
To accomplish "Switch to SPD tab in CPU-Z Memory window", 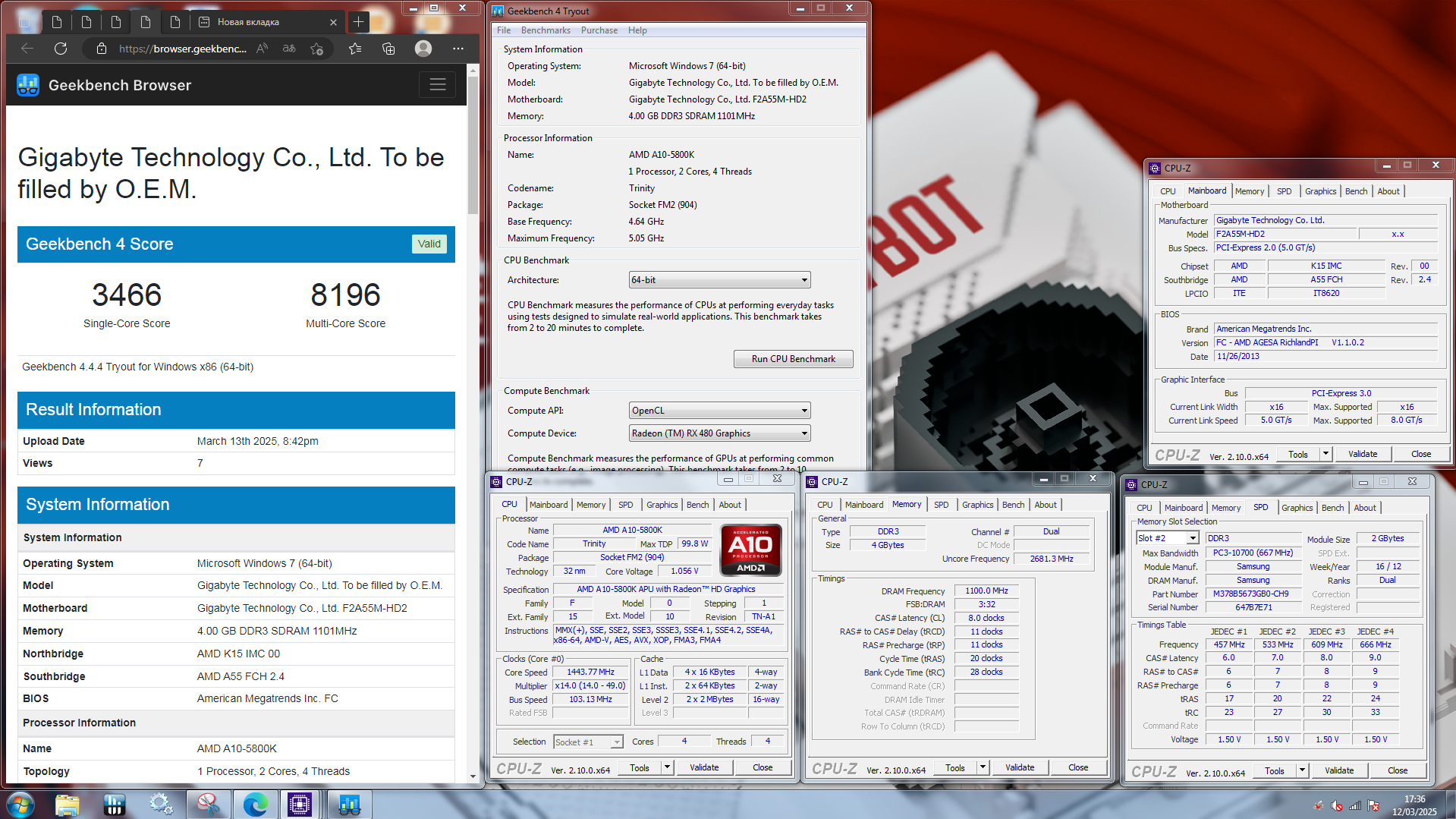I will [941, 505].
